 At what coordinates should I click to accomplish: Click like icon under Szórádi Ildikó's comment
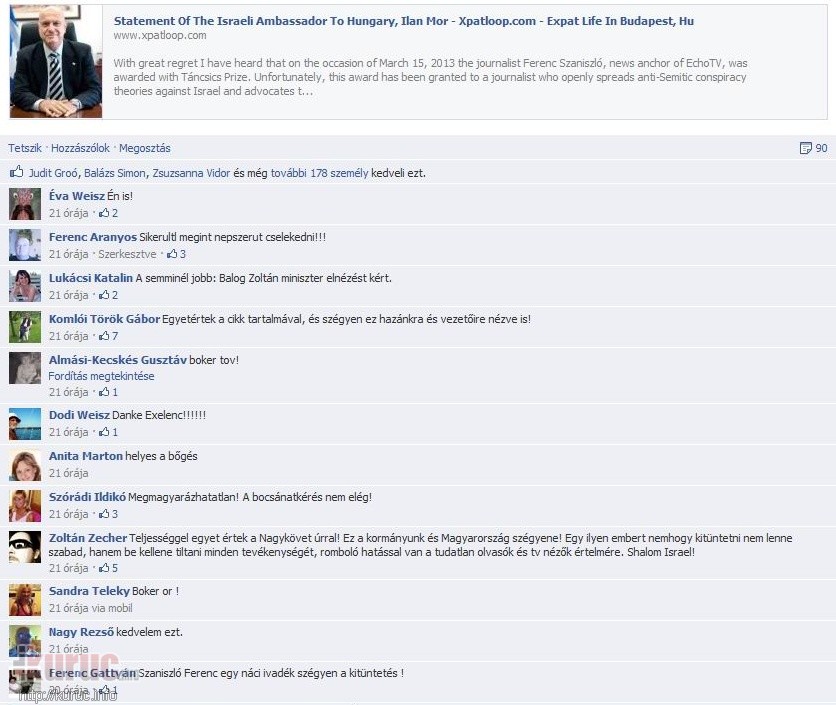tap(104, 514)
